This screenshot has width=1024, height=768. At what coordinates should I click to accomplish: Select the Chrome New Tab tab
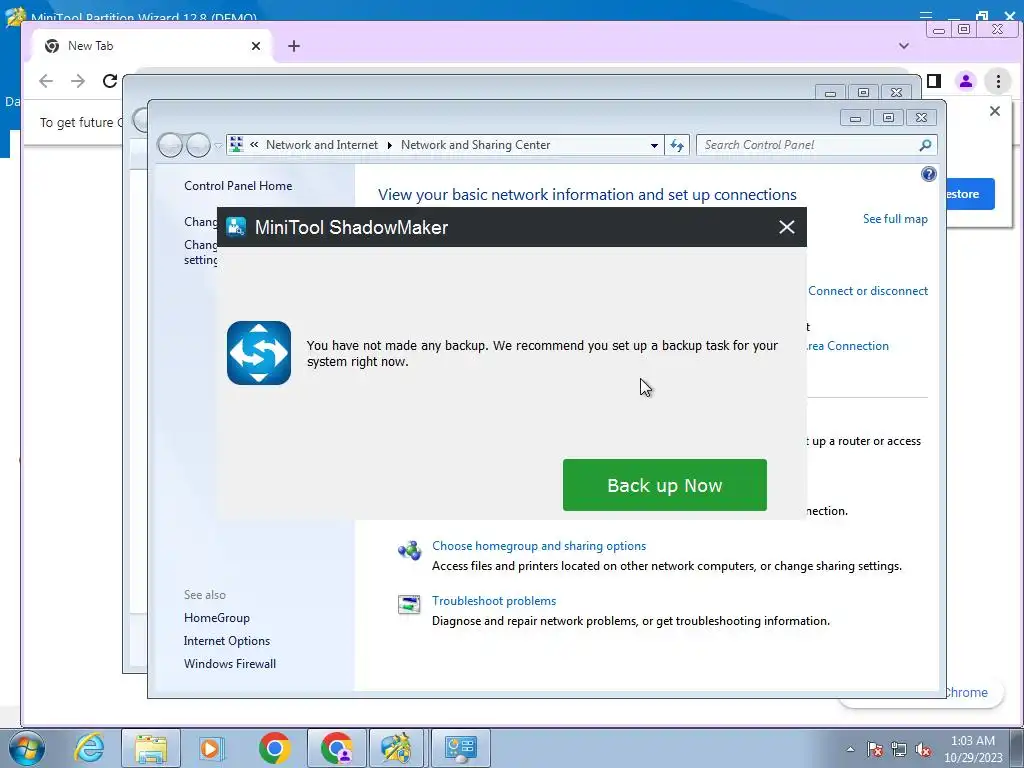(150, 46)
